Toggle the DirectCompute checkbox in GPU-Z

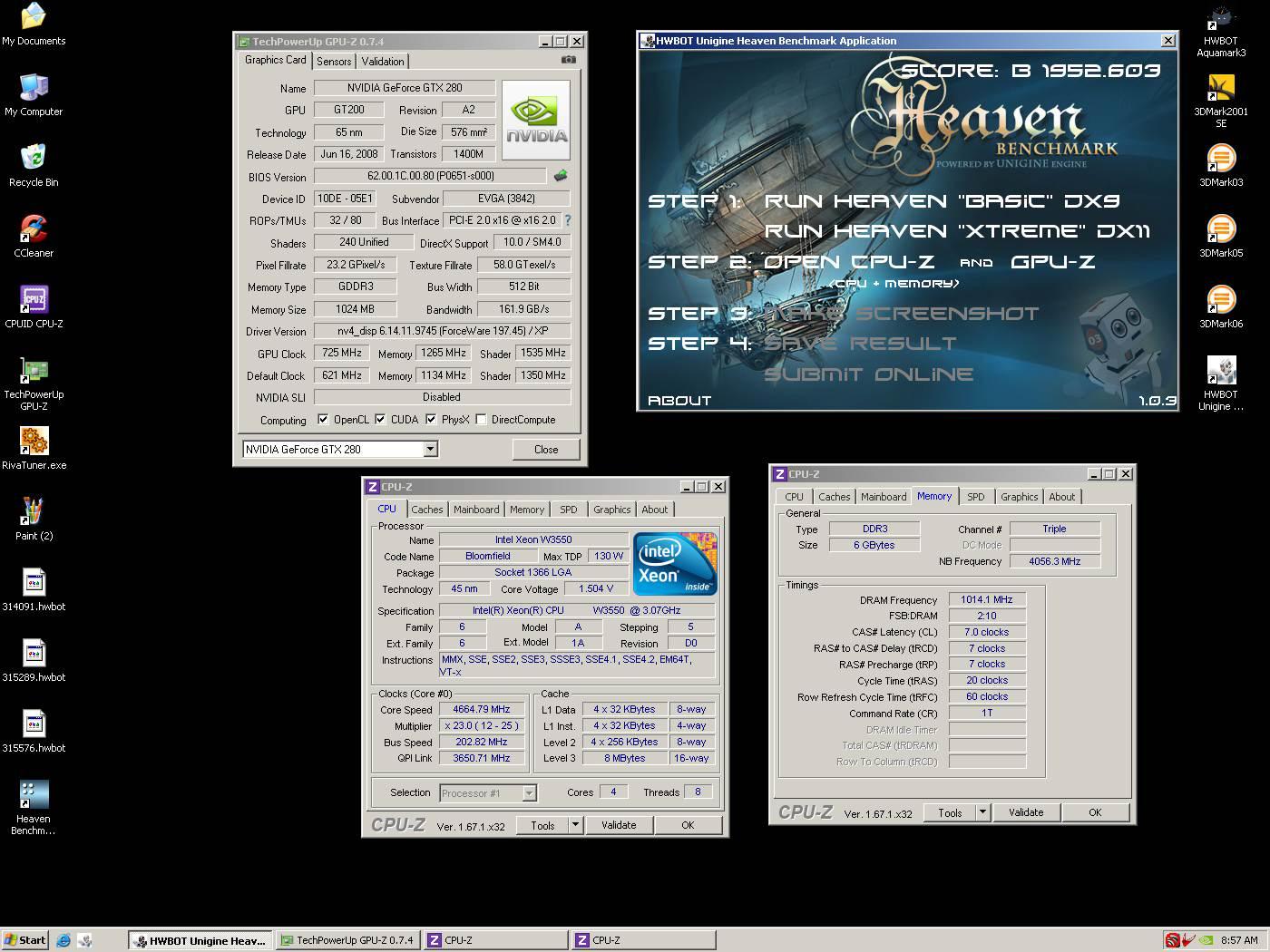(x=482, y=420)
